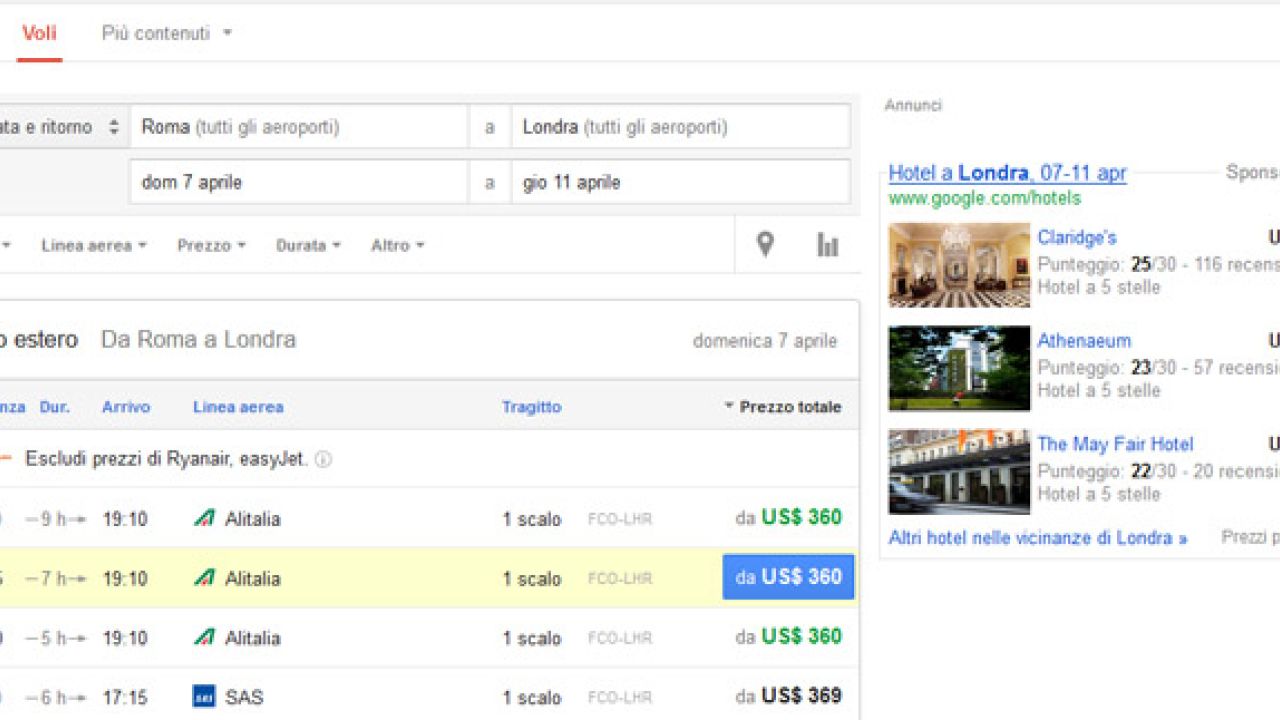Toggle the round-trip stepper arrows
This screenshot has height=720, width=1280.
tap(113, 127)
